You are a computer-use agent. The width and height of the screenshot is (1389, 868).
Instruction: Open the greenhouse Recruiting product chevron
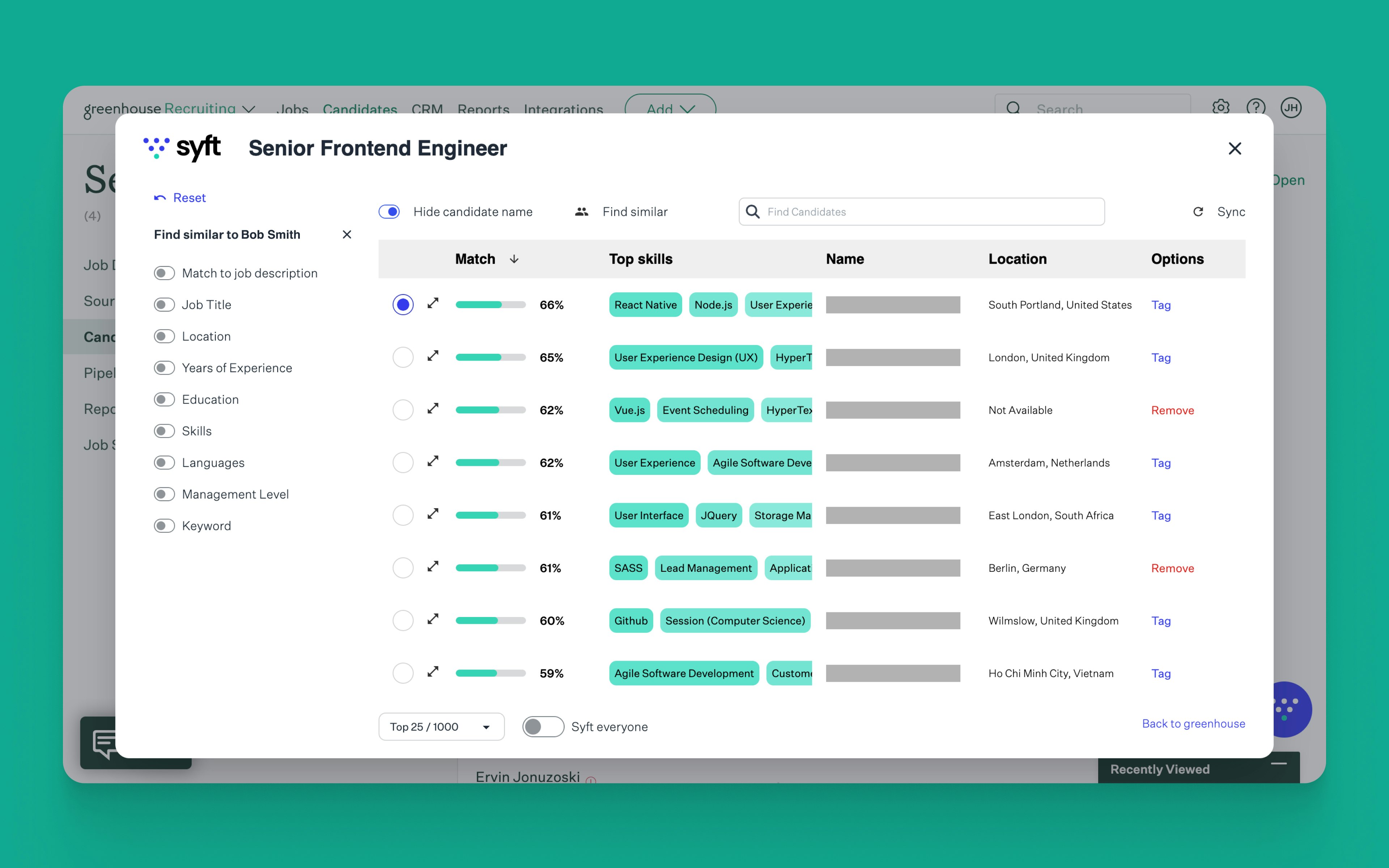coord(249,109)
